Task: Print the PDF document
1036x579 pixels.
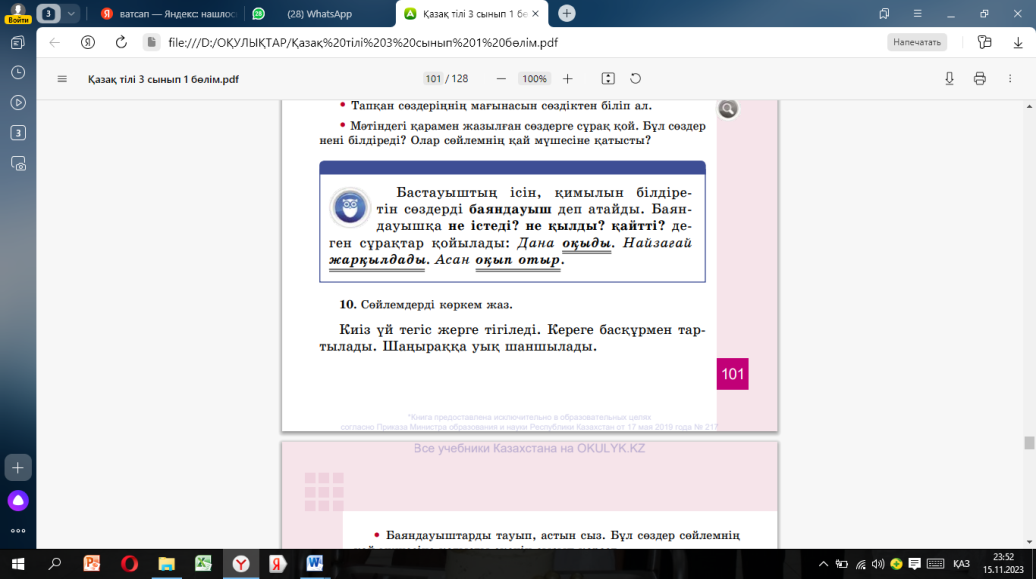Action: click(x=980, y=79)
